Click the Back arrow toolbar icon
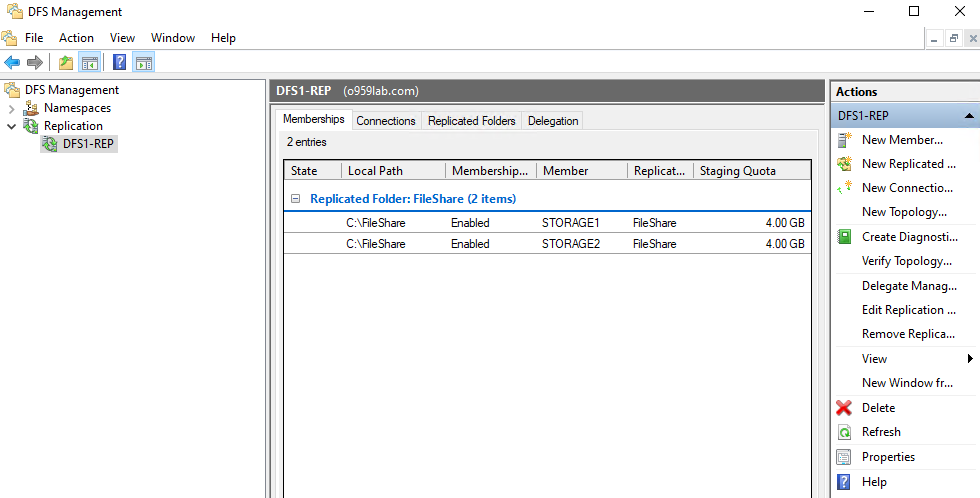This screenshot has width=980, height=498. [12, 62]
